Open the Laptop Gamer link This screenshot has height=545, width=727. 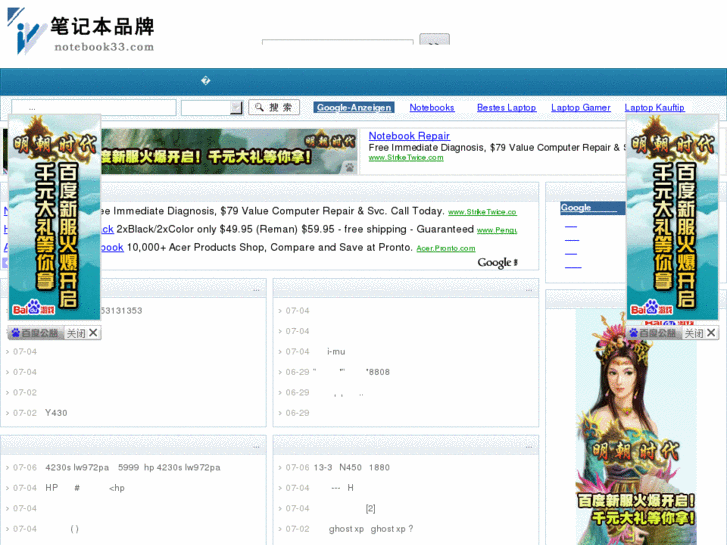(x=580, y=108)
